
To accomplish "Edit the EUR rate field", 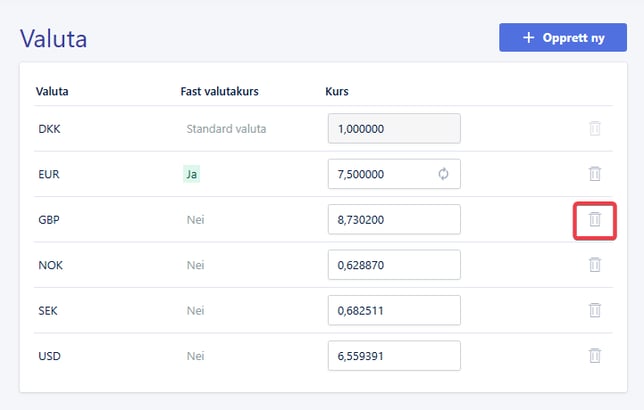I will pyautogui.click(x=380, y=174).
